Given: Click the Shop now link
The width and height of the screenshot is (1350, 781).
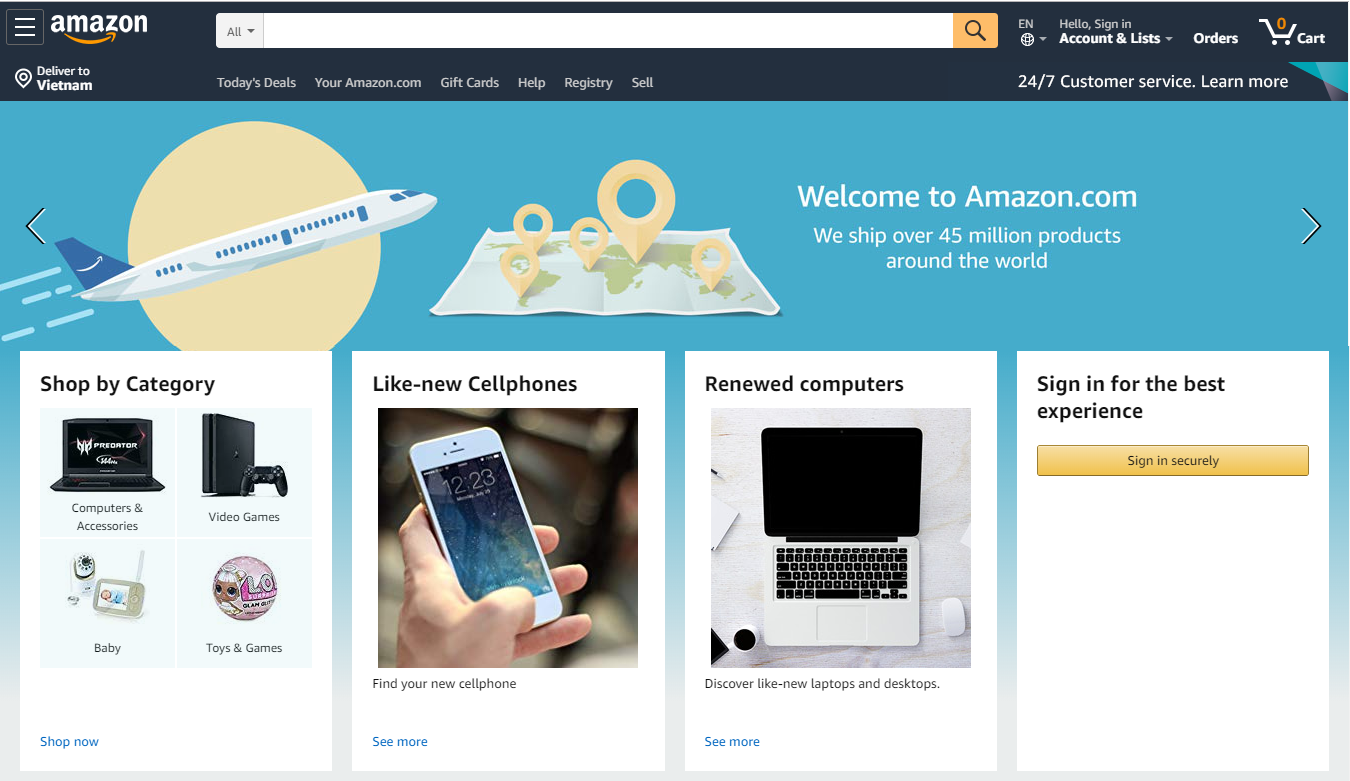Looking at the screenshot, I should click(x=69, y=742).
